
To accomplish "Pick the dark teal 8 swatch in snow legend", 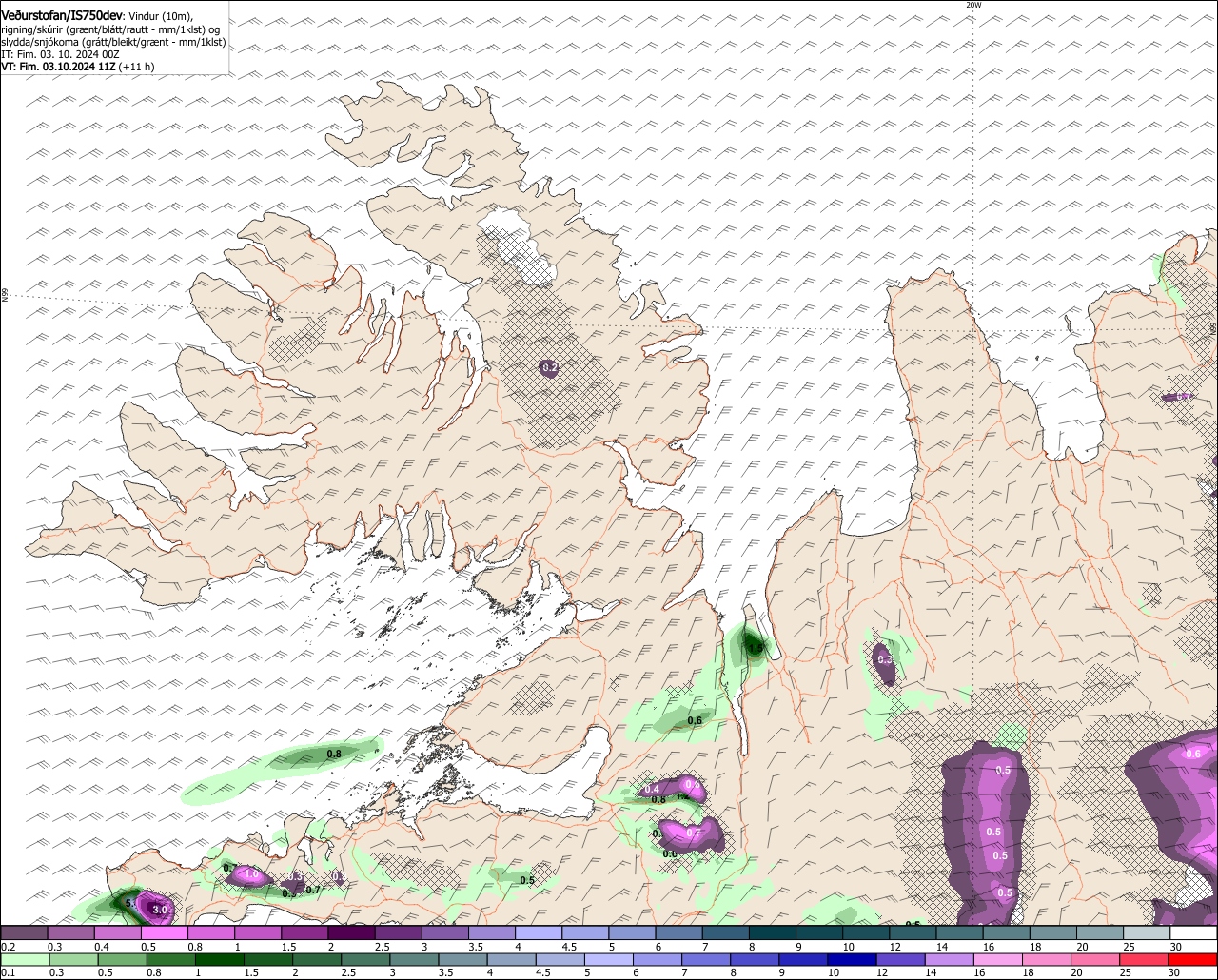I will pyautogui.click(x=773, y=933).
